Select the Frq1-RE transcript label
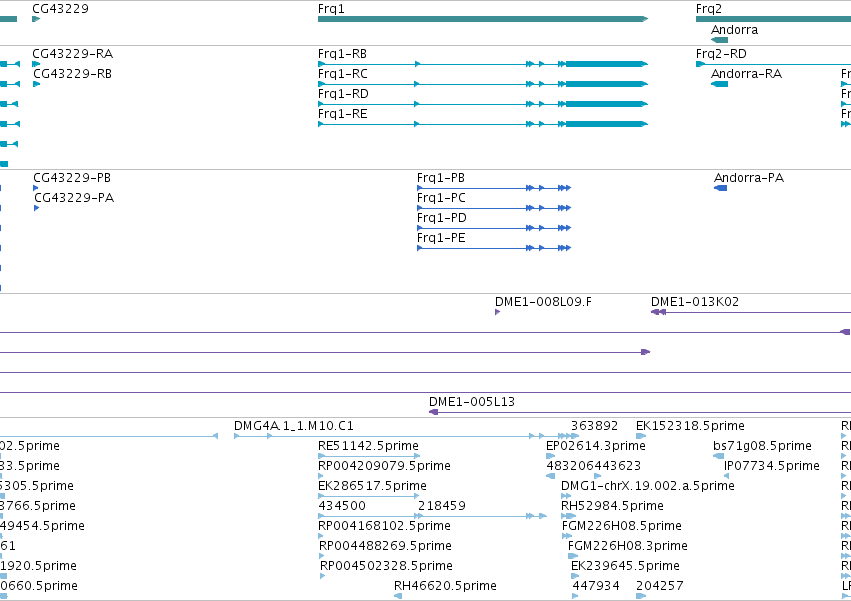The width and height of the screenshot is (851, 601). click(342, 114)
